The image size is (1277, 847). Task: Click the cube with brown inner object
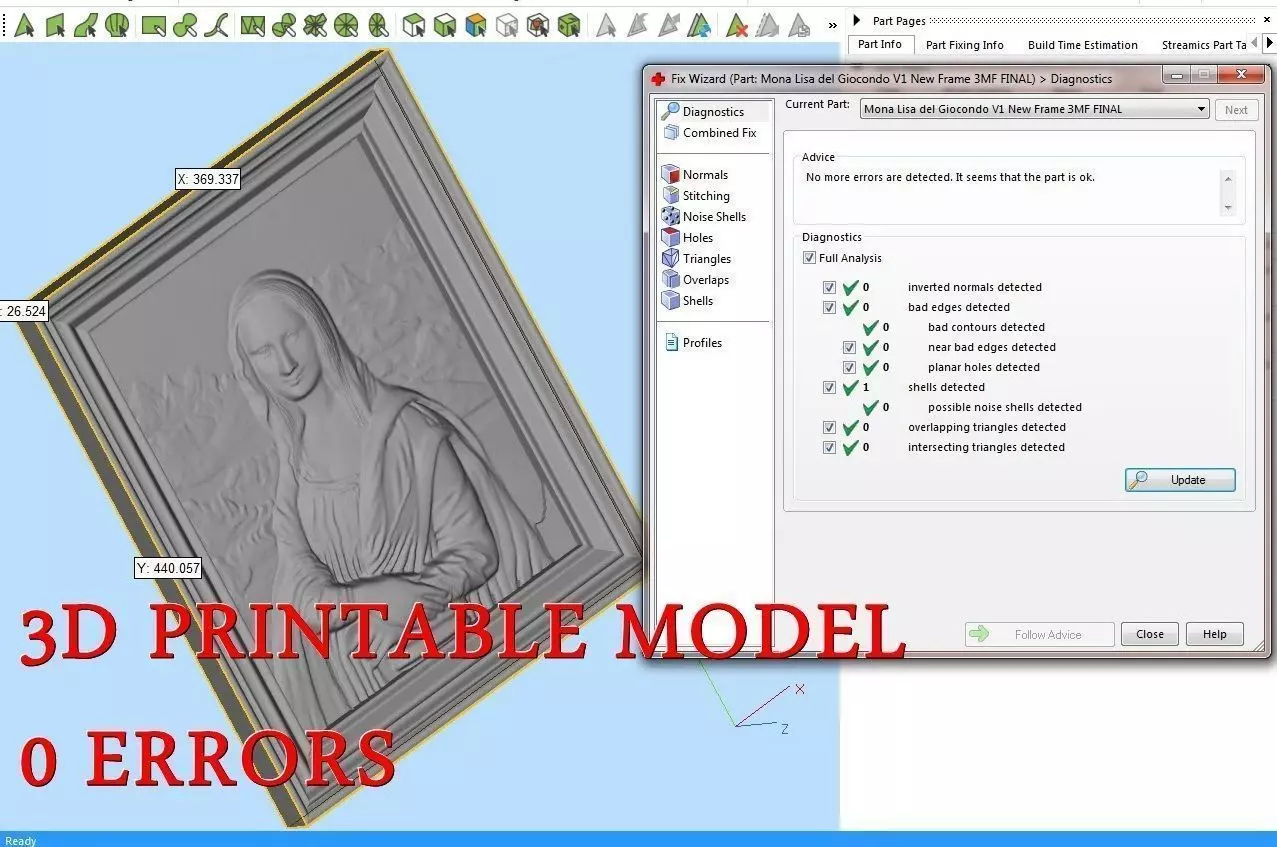pos(538,25)
